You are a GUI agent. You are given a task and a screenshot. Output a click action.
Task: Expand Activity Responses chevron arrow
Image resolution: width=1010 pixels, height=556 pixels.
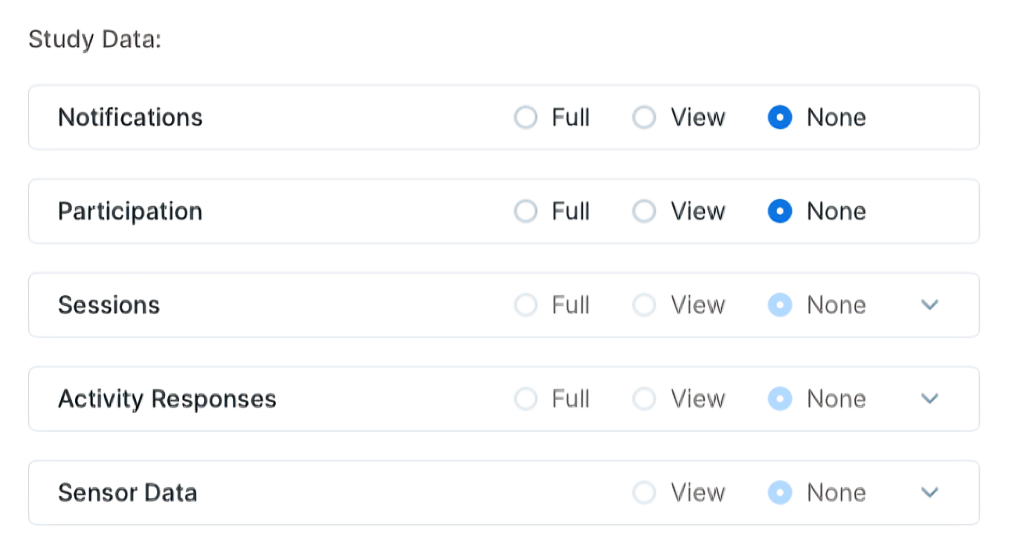[x=930, y=400]
